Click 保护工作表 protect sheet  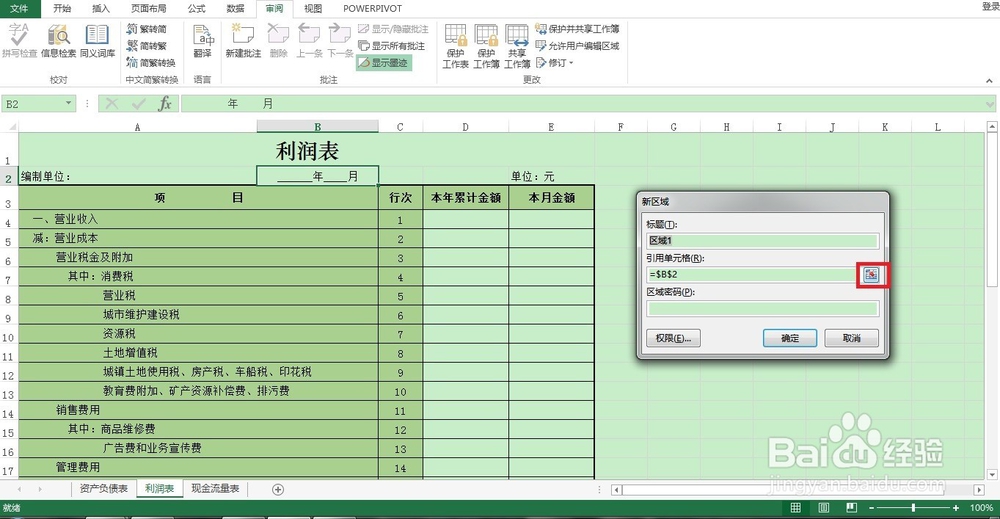point(455,46)
